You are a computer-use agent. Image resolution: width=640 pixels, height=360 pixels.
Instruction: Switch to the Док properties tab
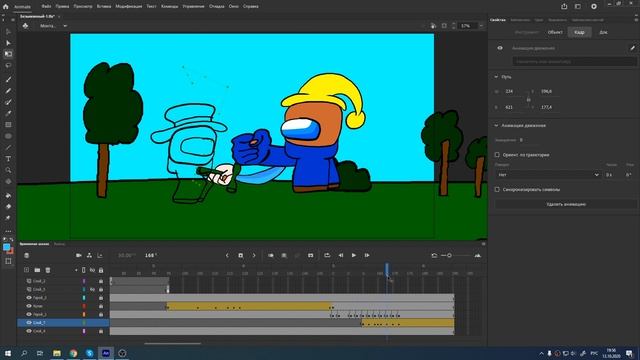603,32
